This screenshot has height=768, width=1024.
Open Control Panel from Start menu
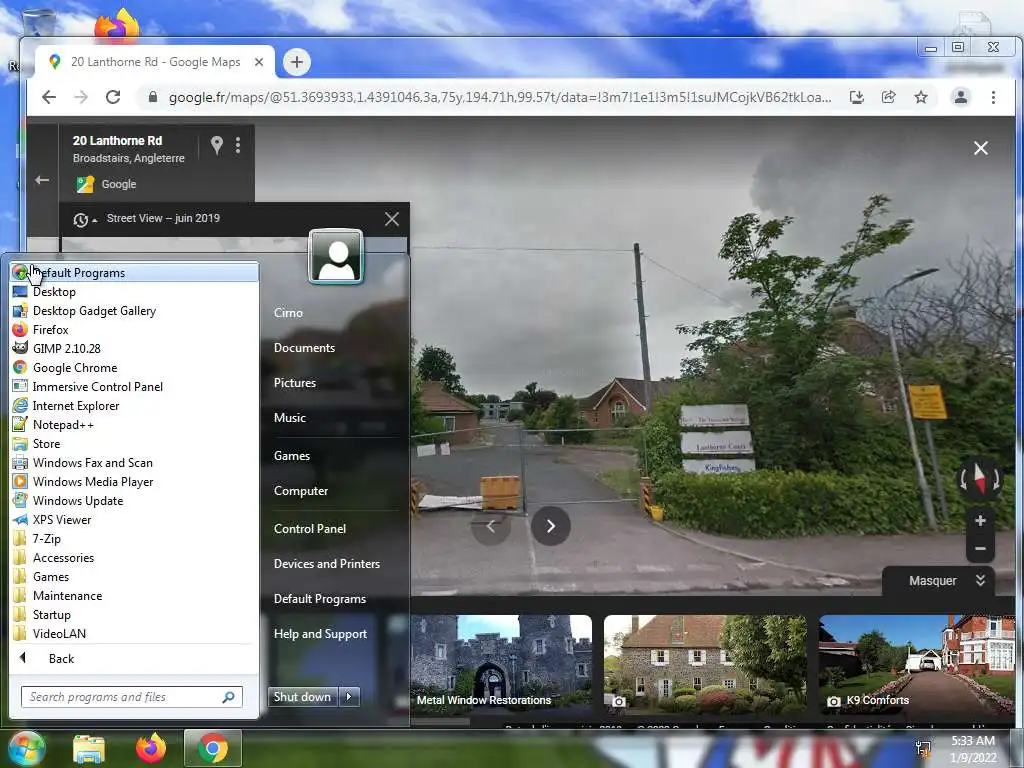tap(310, 529)
